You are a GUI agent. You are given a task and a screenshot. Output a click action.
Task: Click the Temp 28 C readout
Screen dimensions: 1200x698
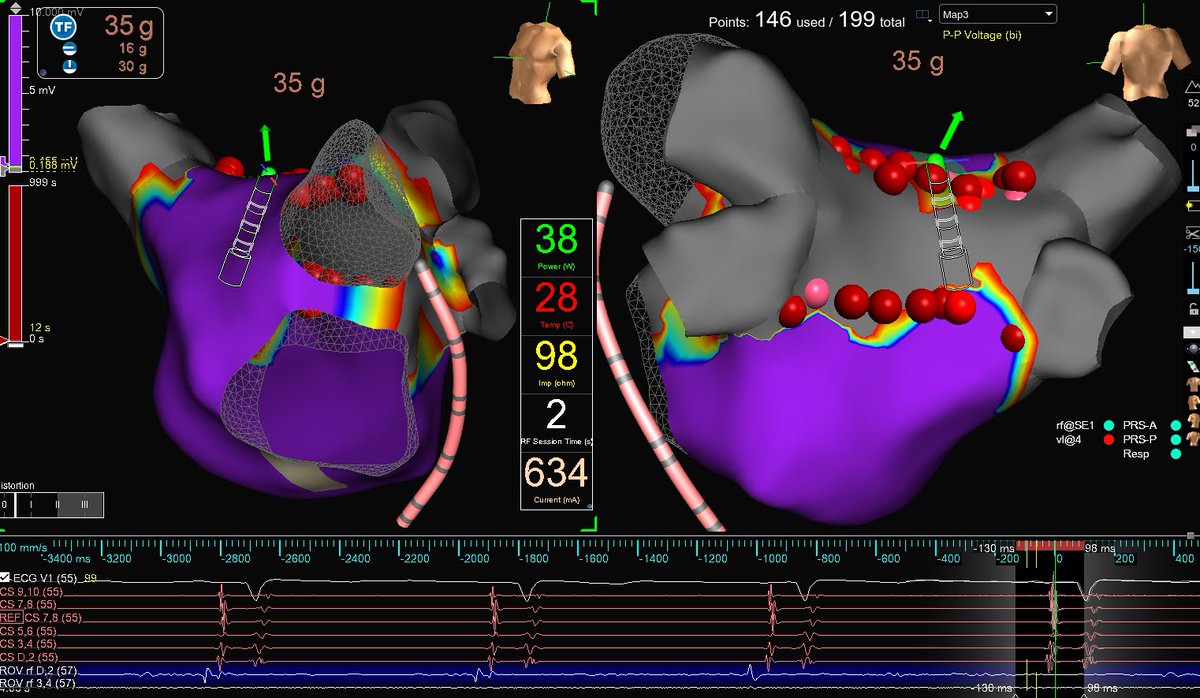click(558, 304)
